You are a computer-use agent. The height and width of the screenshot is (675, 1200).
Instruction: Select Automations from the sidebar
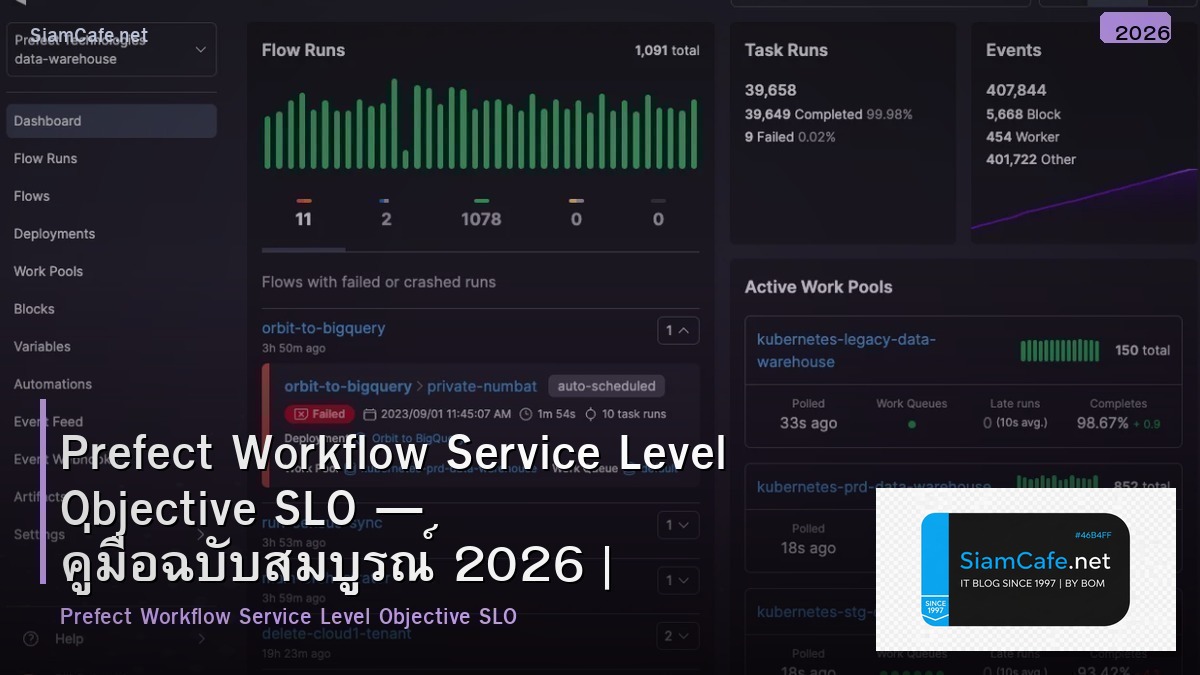pos(52,383)
